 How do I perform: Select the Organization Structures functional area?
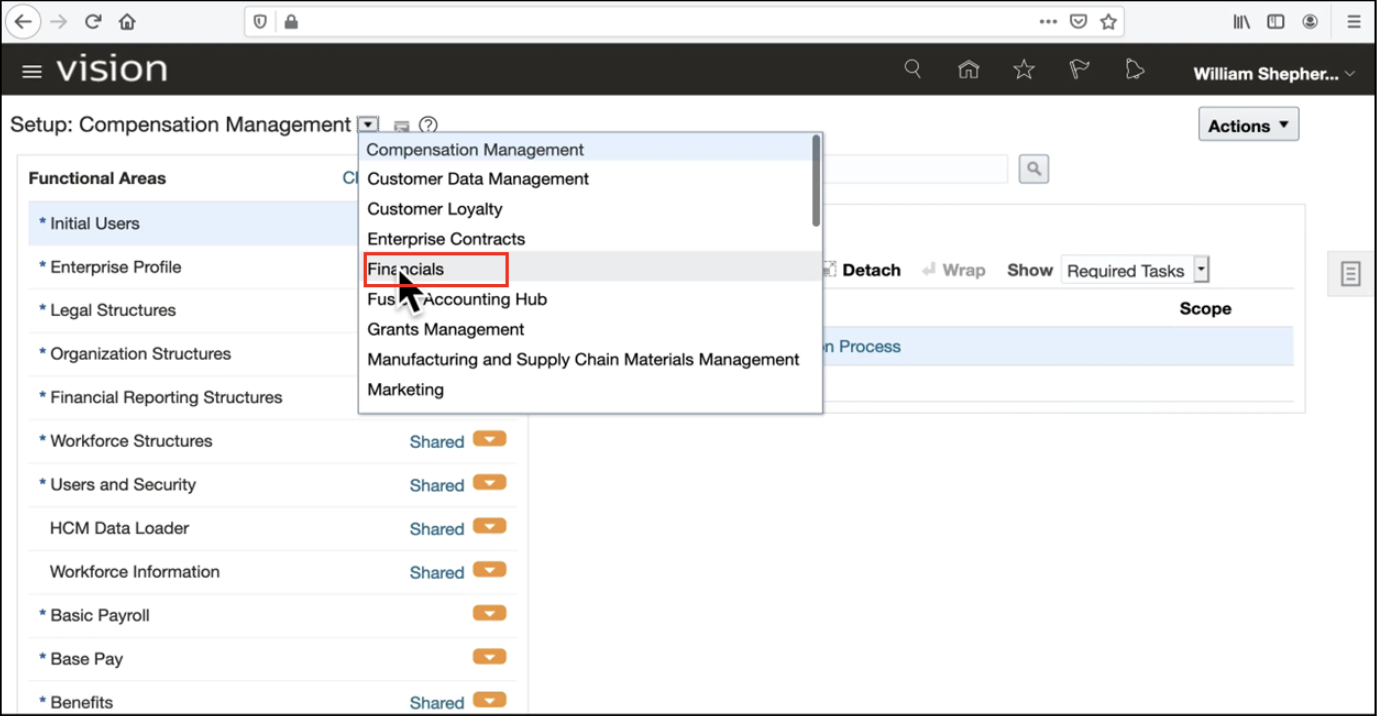[140, 354]
